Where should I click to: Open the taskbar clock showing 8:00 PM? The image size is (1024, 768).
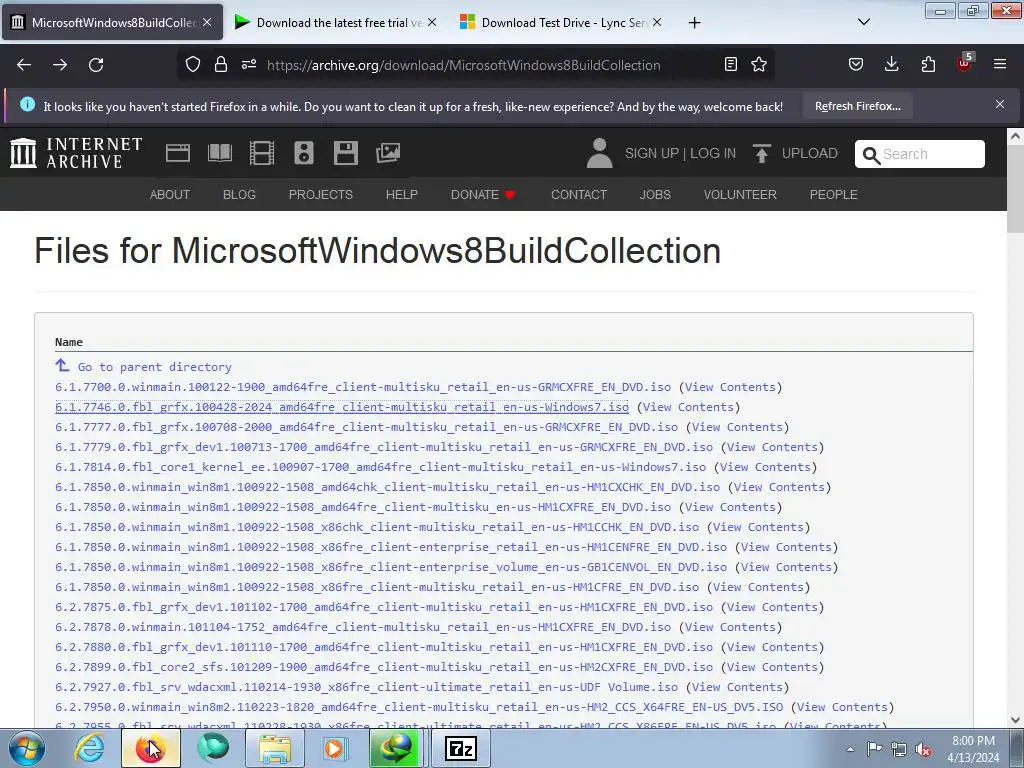point(973,749)
